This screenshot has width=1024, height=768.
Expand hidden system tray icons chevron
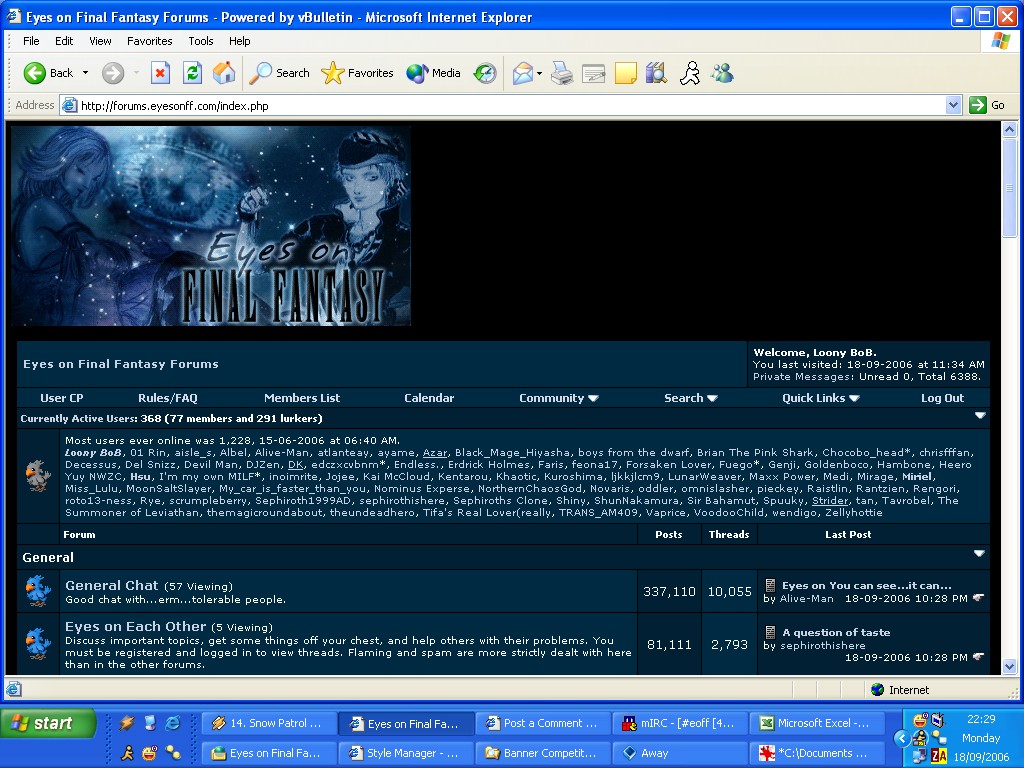(901, 739)
